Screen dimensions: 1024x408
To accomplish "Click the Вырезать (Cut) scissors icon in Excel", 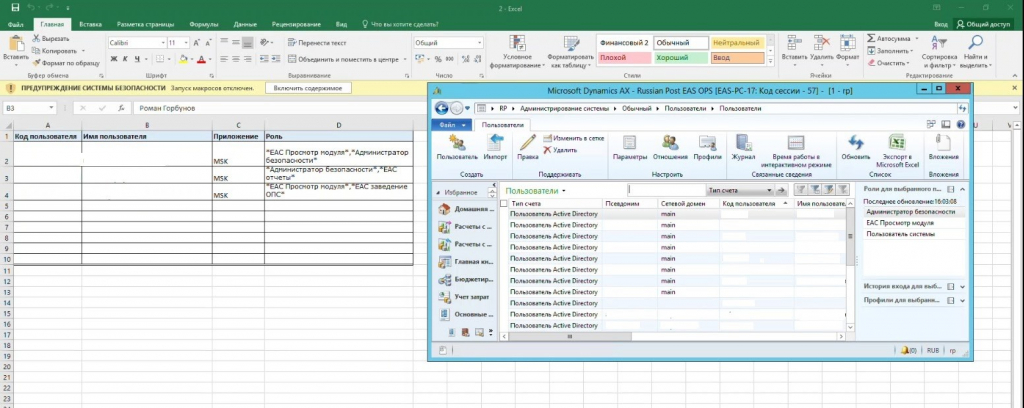I will tap(37, 39).
